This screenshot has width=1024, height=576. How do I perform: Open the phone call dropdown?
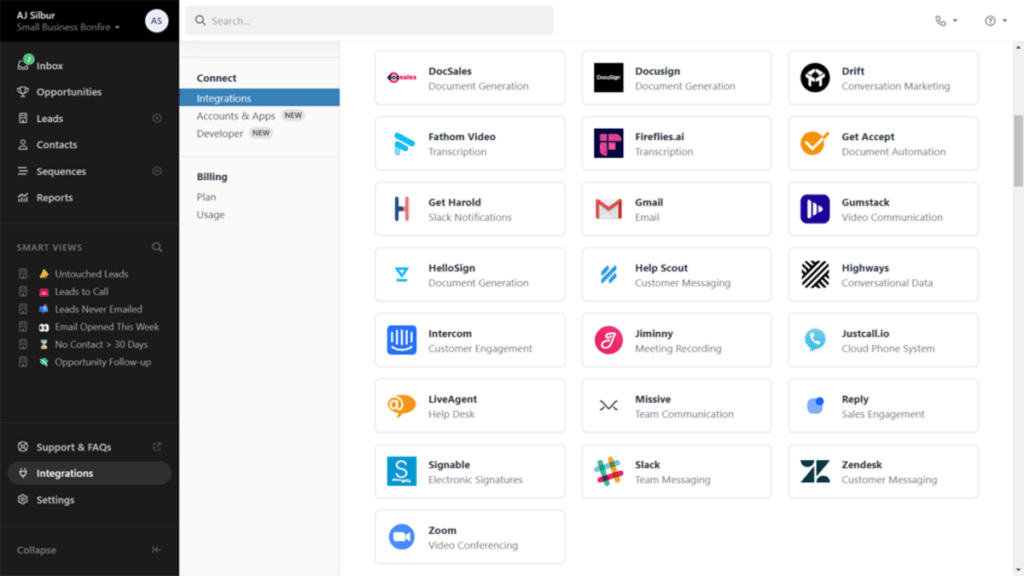pyautogui.click(x=946, y=21)
